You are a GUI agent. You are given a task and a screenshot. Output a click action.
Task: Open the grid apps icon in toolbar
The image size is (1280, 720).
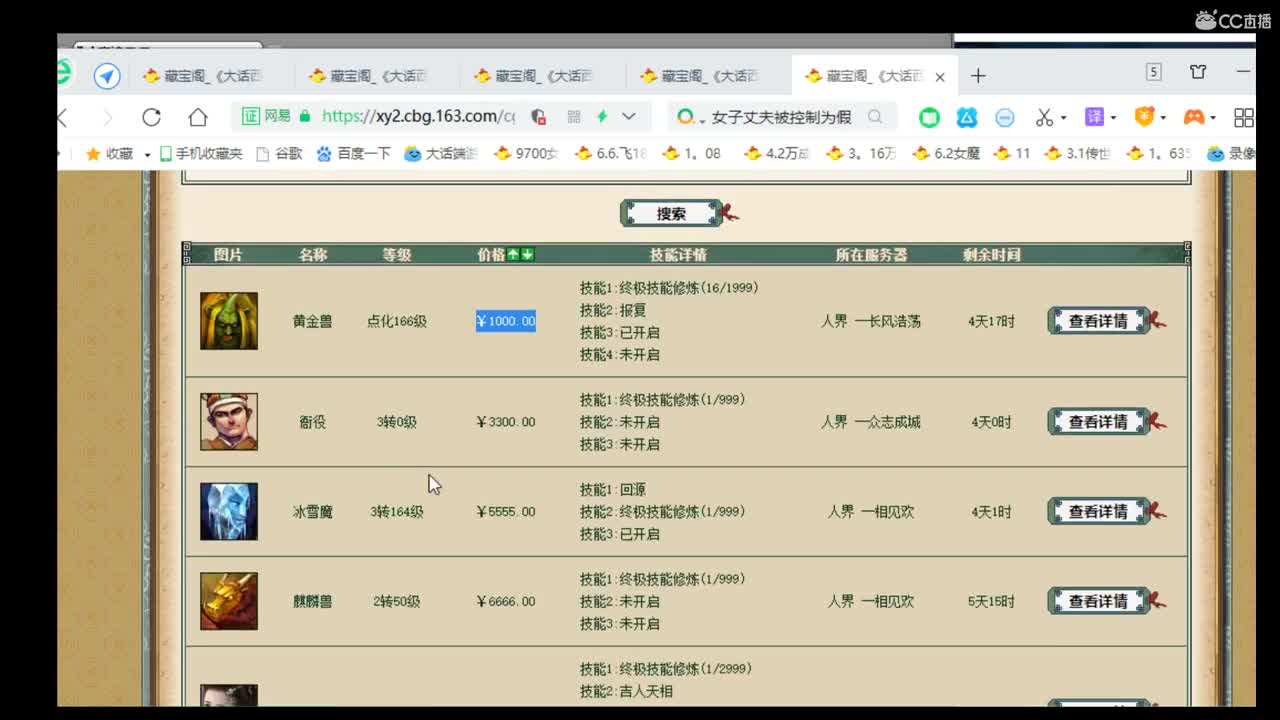tap(1244, 118)
